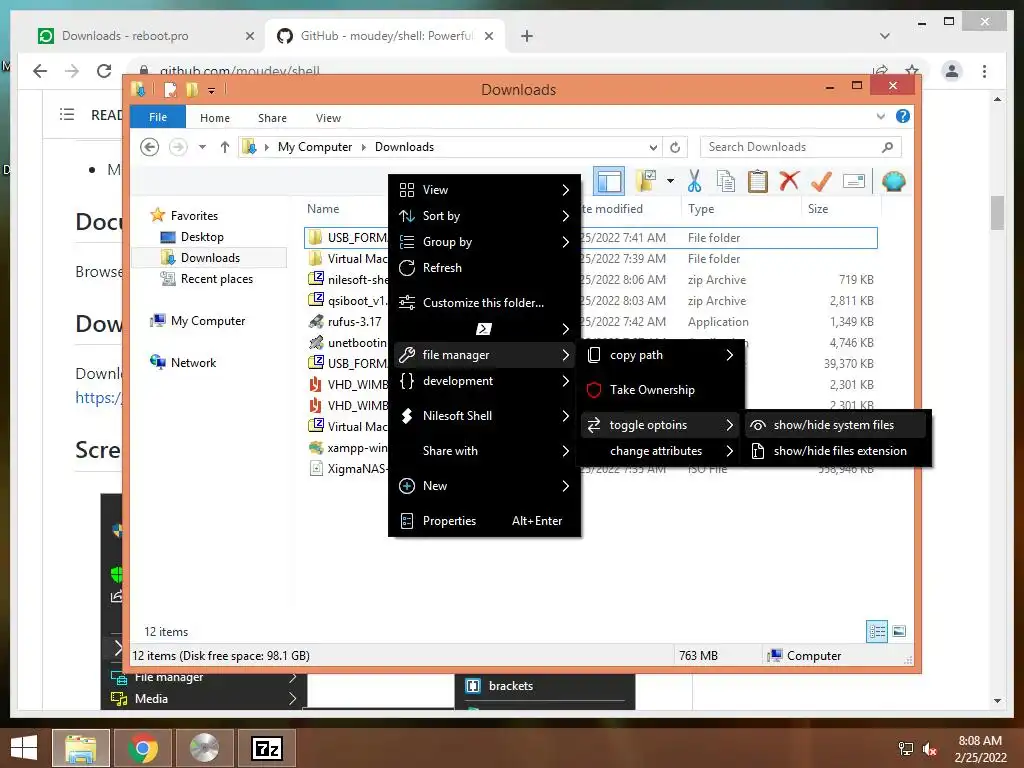The width and height of the screenshot is (1024, 768).
Task: Click the Search Downloads field
Action: coord(801,147)
